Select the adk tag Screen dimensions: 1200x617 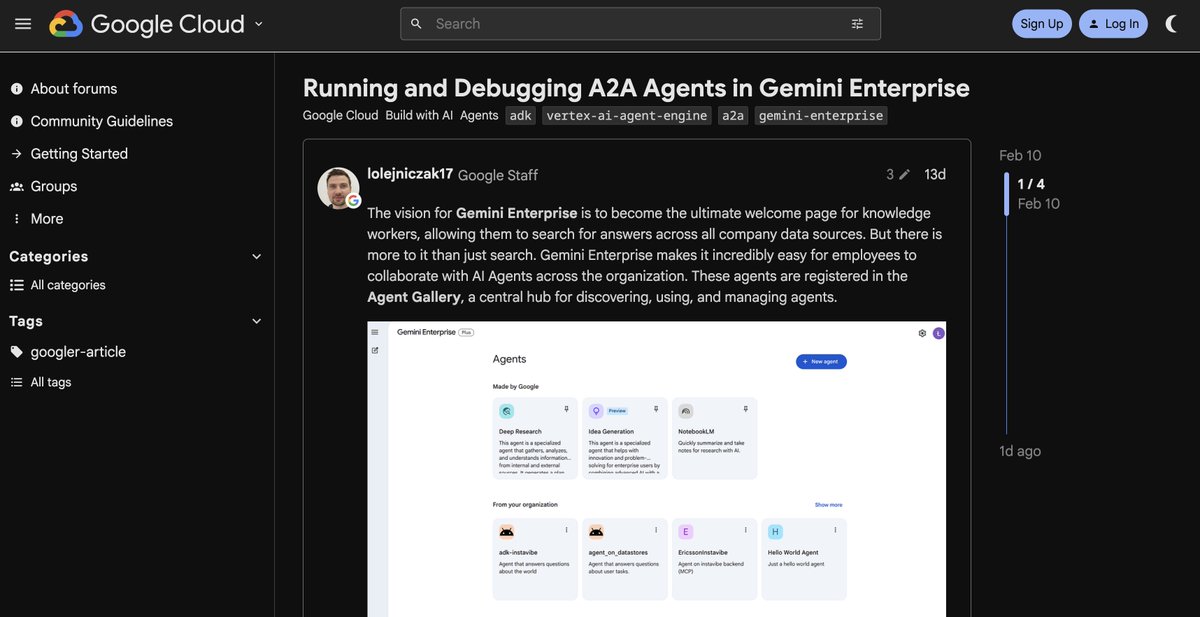click(x=521, y=115)
